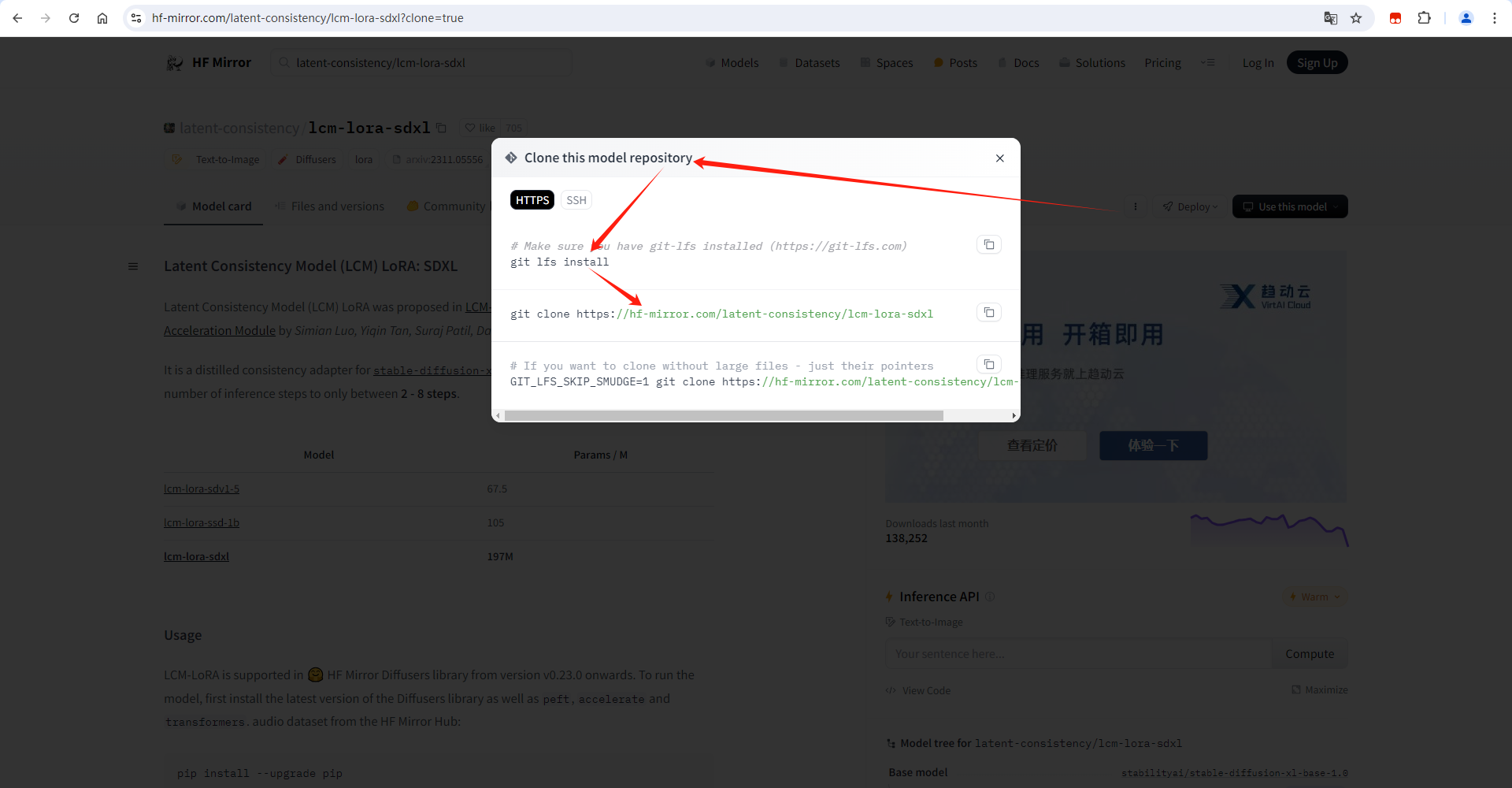Bookmark this page with the star icon
This screenshot has height=788, width=1512.
pyautogui.click(x=1356, y=18)
